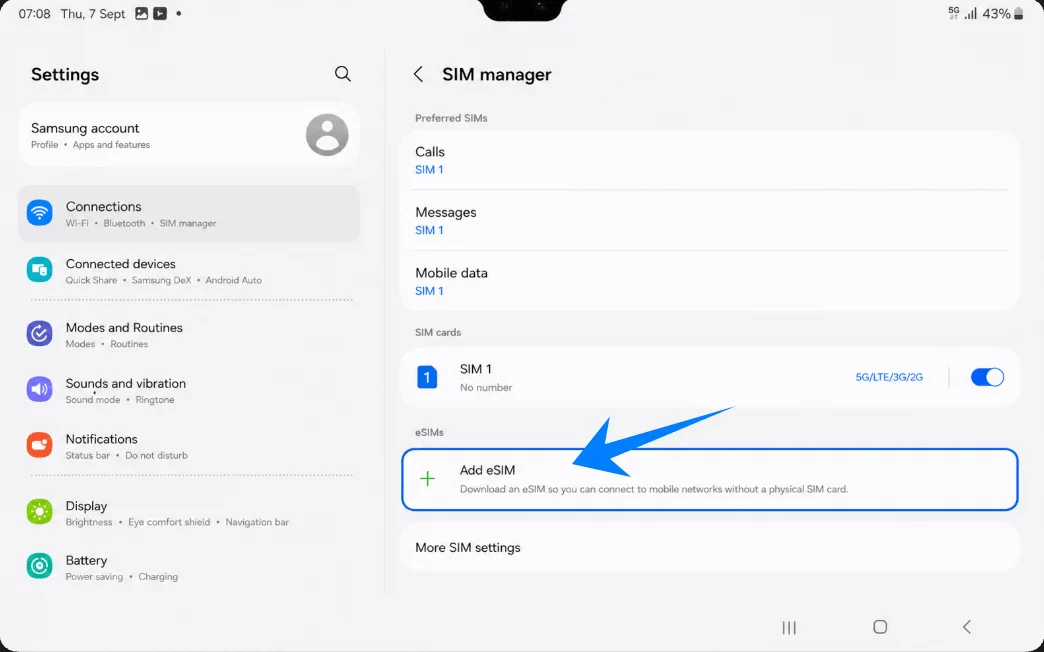Viewport: 1044px width, 652px height.
Task: Tap the 'Wi-Fi • Bluetooth • SIM manager' subtitle
Action: point(140,223)
